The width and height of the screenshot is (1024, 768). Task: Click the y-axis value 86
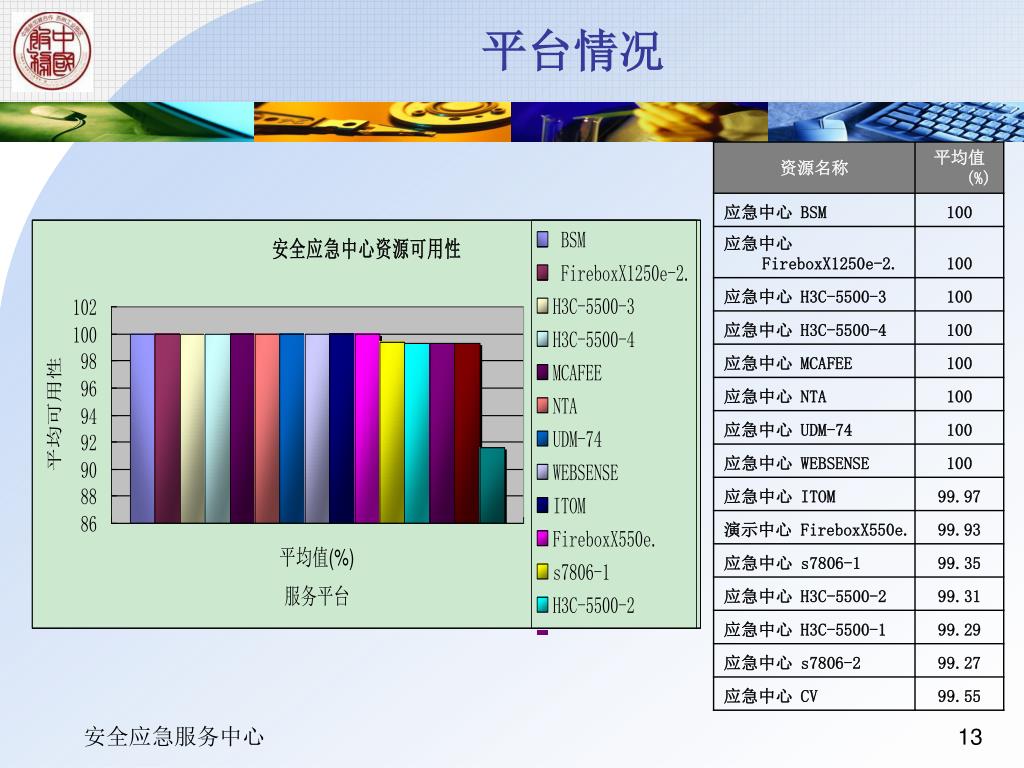(88, 524)
